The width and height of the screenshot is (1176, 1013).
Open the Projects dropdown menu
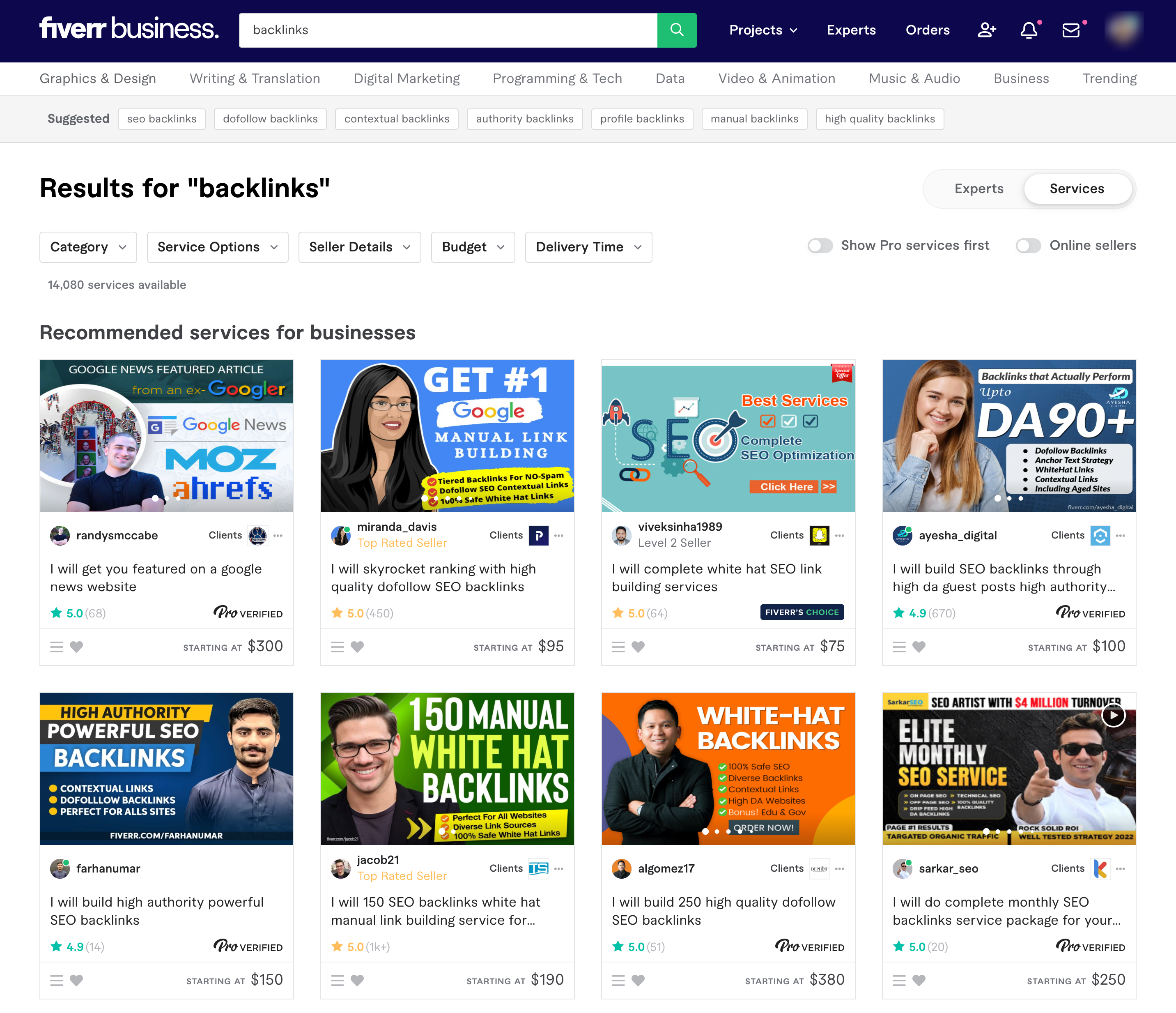[x=763, y=30]
